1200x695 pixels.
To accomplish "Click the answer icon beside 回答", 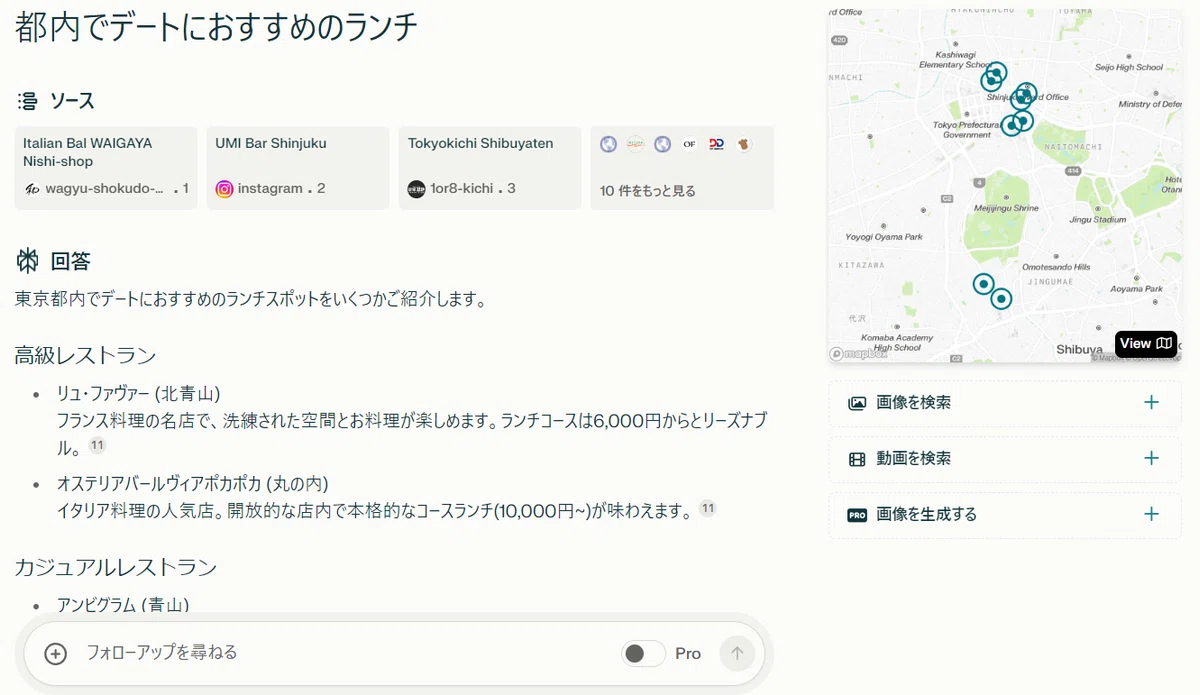I will click(x=27, y=262).
